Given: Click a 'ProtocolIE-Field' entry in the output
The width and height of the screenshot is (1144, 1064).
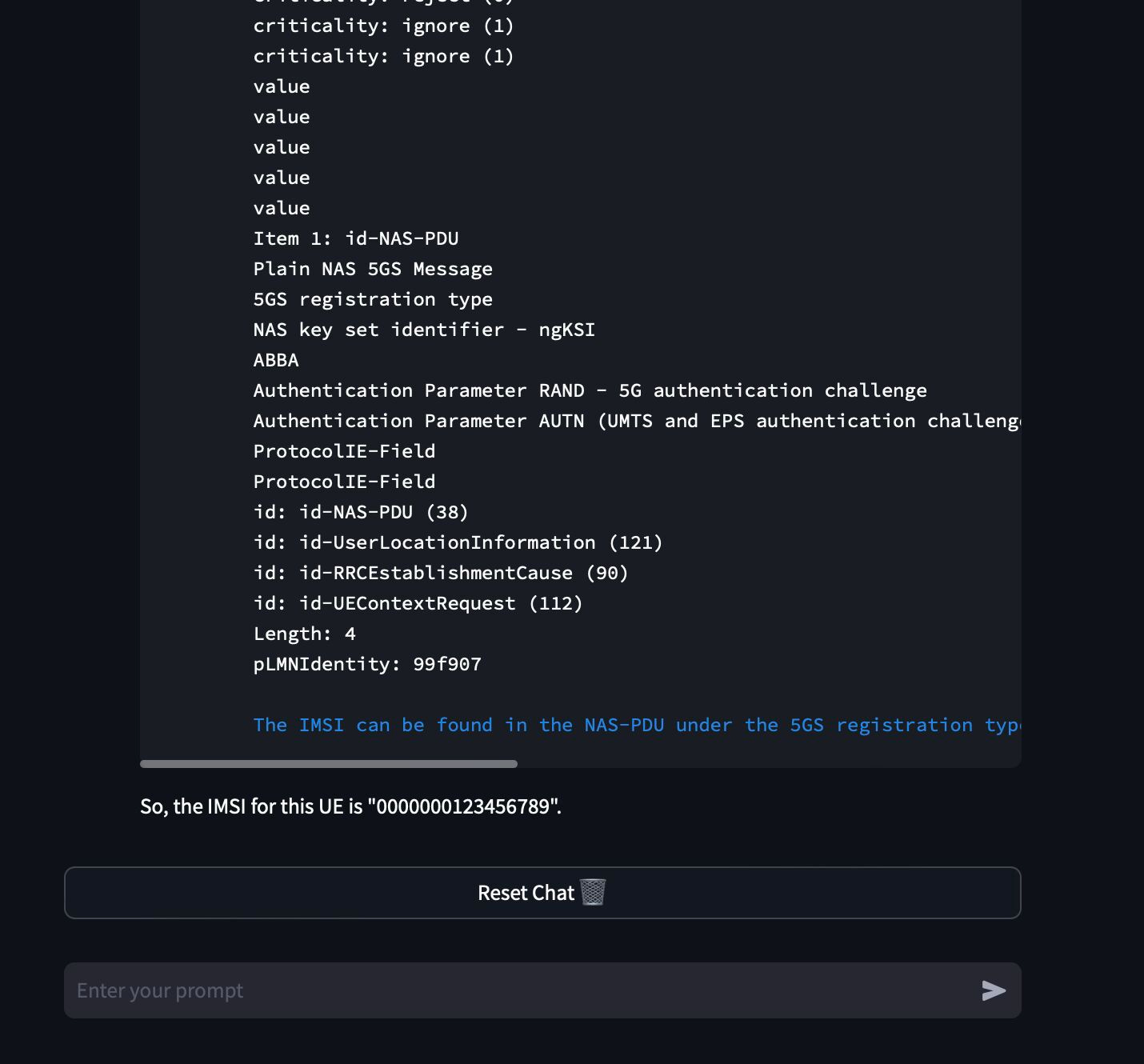Looking at the screenshot, I should click(x=344, y=450).
